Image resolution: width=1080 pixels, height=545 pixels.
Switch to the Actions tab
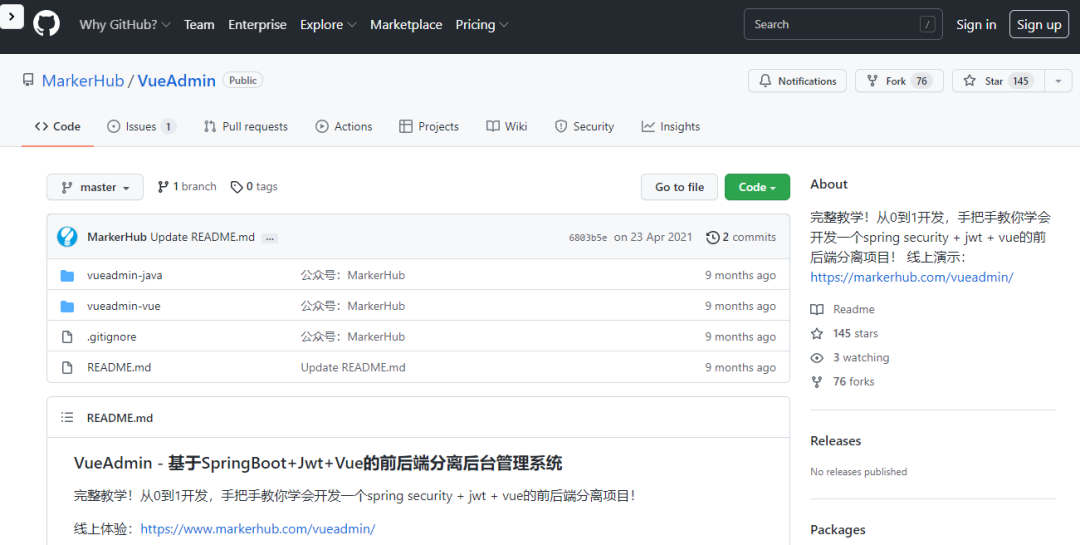tap(344, 127)
